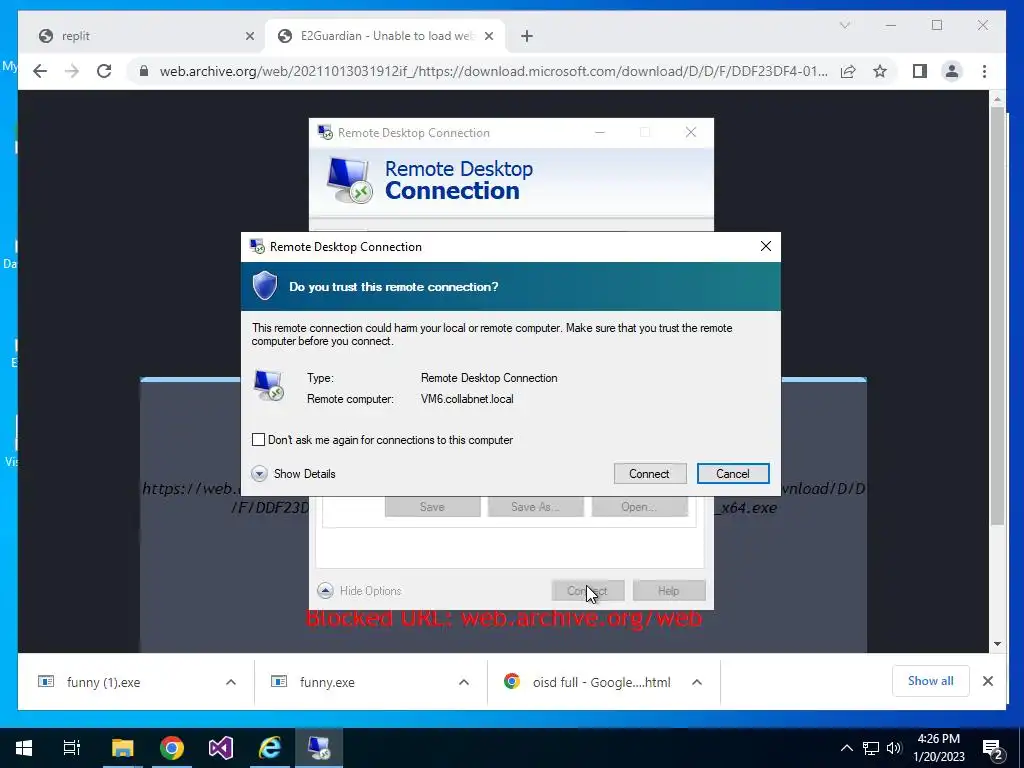Close the replit tab
1024x768 pixels.
coord(249,36)
